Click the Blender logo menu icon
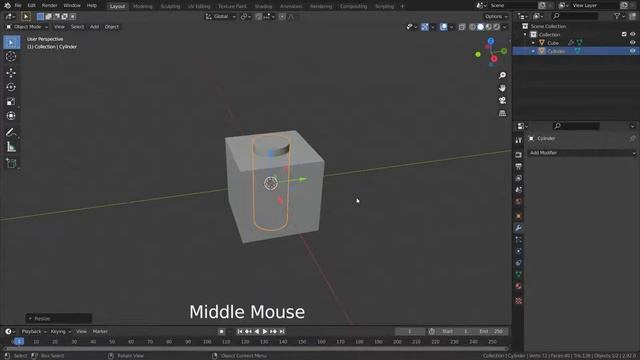Viewport: 640px width, 360px height. [x=7, y=6]
